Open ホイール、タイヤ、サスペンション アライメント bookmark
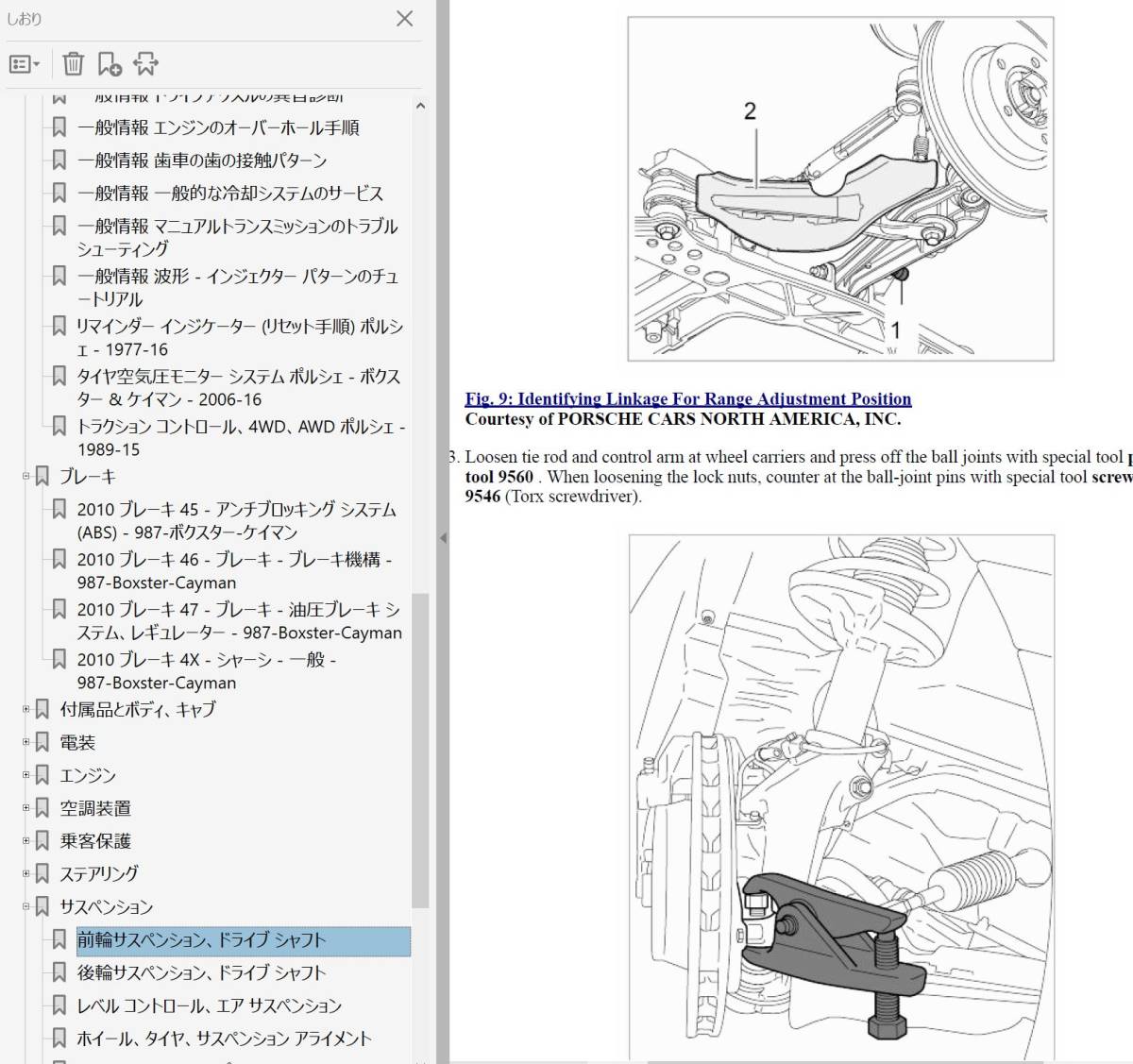This screenshot has height=1064, width=1133. pyautogui.click(x=225, y=1039)
